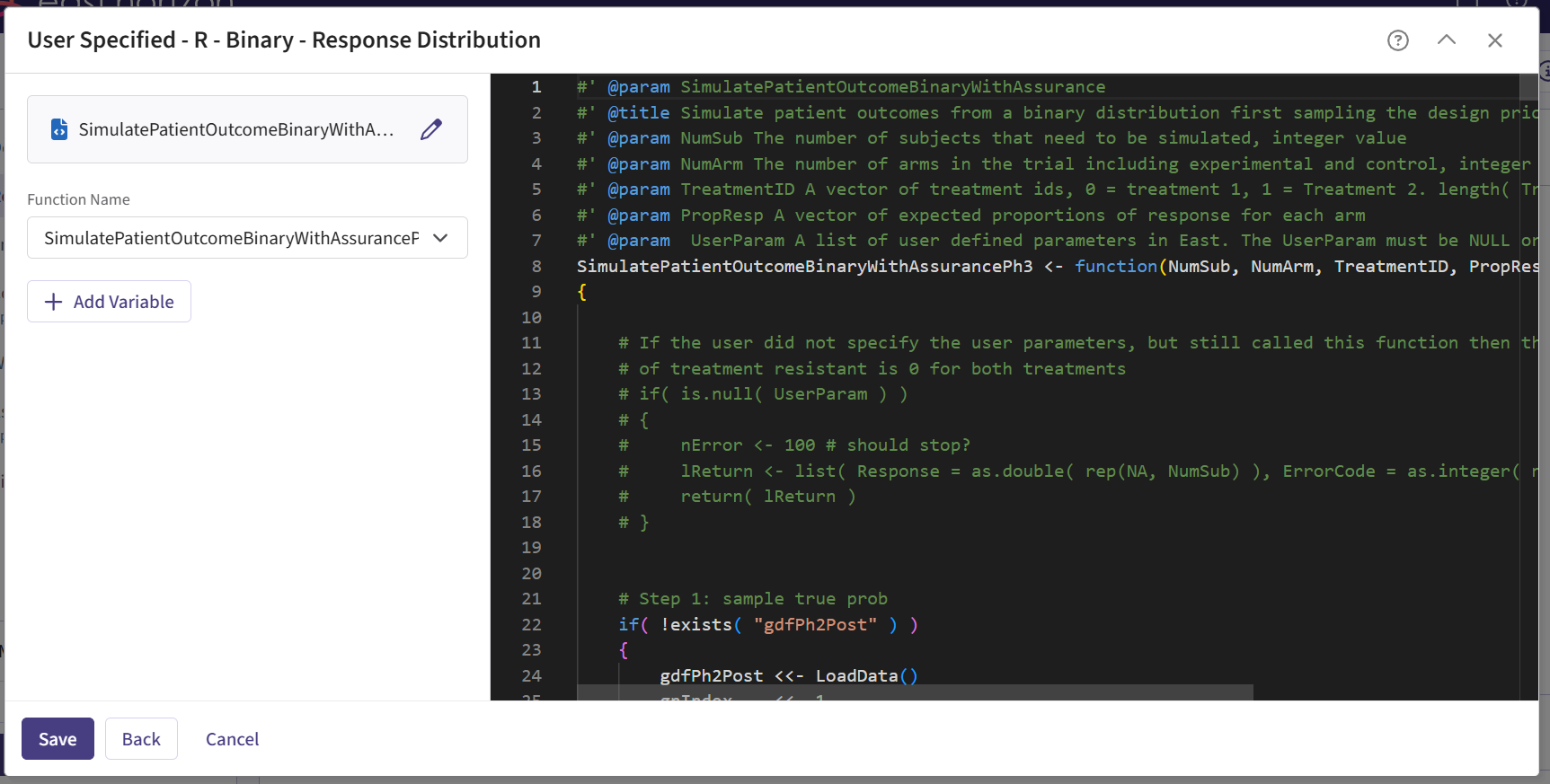This screenshot has width=1550, height=784.
Task: Select line number 8 in the editor gutter
Action: (x=536, y=267)
